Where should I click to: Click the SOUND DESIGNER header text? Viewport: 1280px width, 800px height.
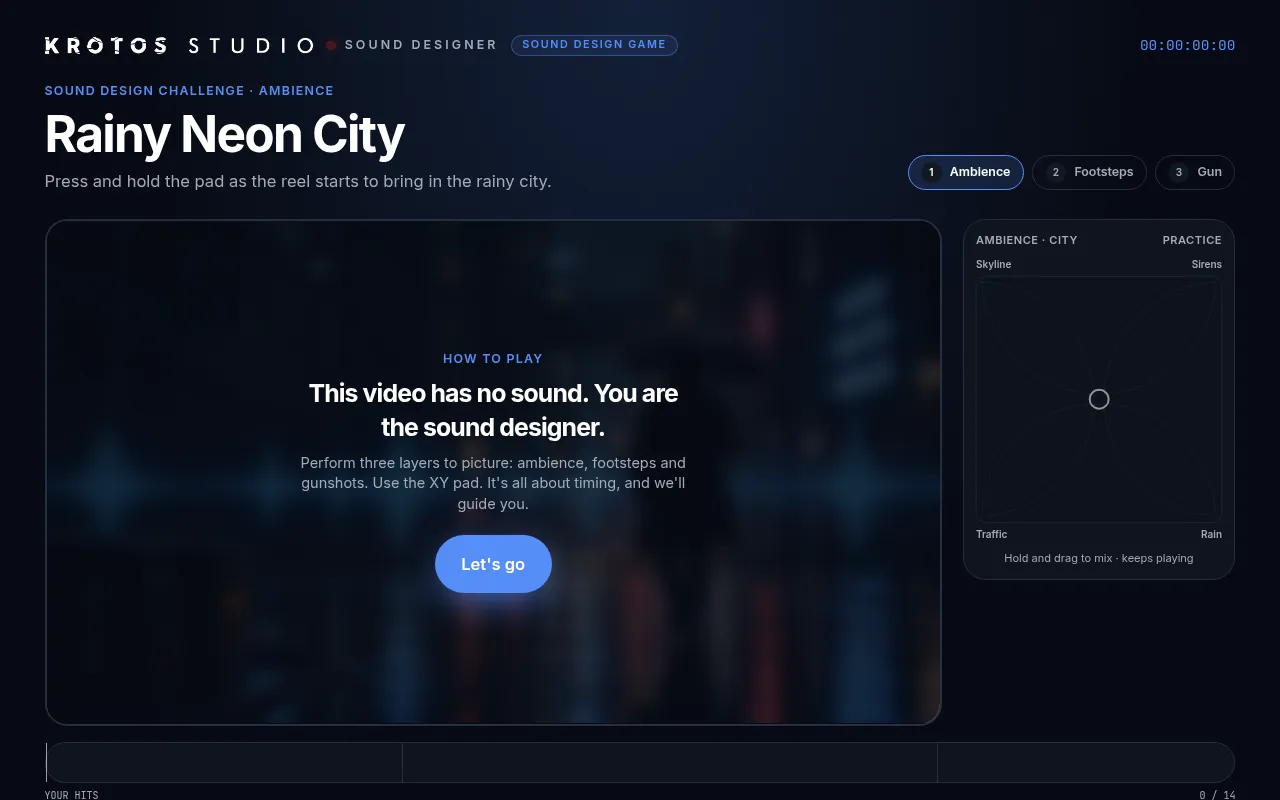tap(421, 45)
